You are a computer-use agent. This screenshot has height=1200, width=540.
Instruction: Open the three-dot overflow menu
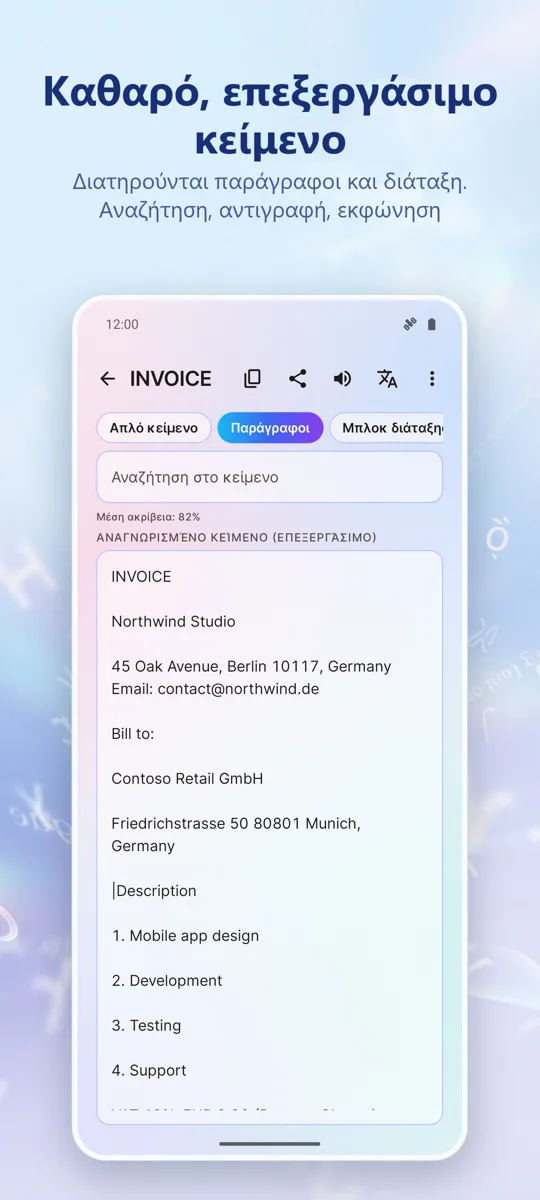point(432,378)
